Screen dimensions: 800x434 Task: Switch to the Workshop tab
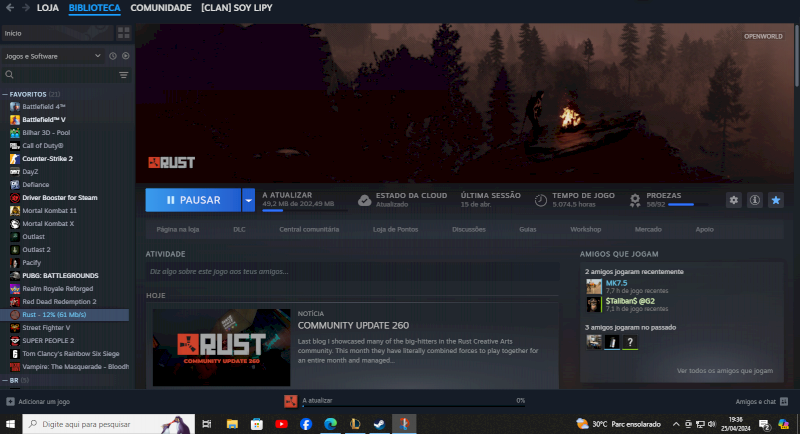point(585,229)
